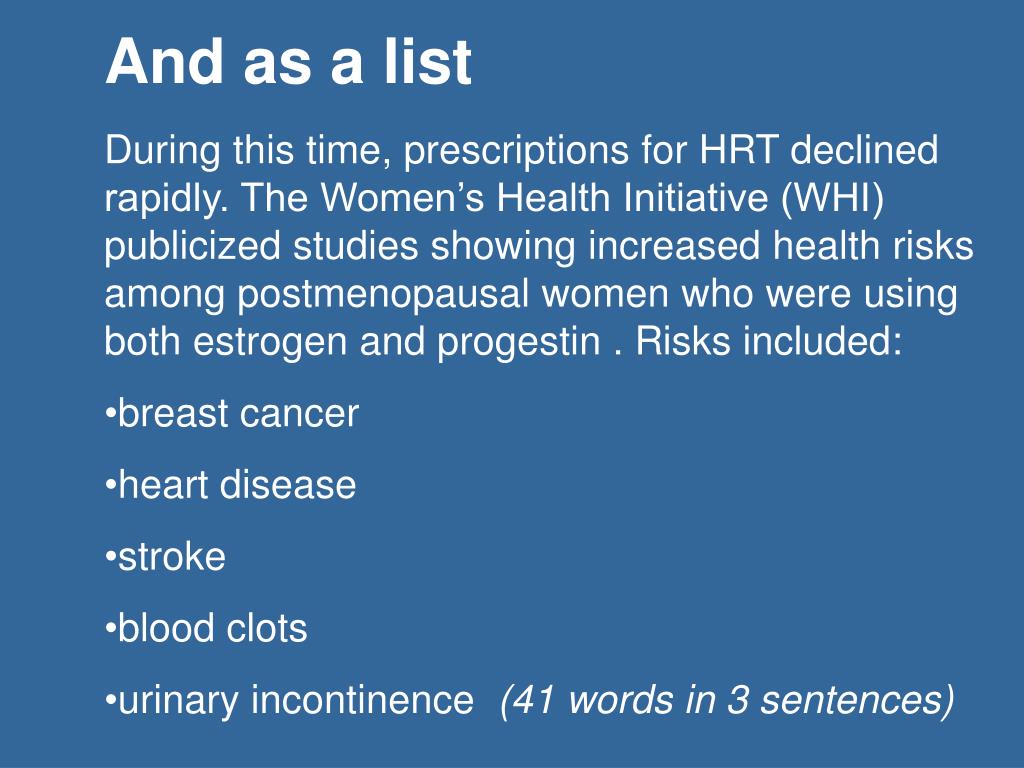The image size is (1024, 768).
Task: Click the italic '(41 words in 3 sentences)' note
Action: 728,700
